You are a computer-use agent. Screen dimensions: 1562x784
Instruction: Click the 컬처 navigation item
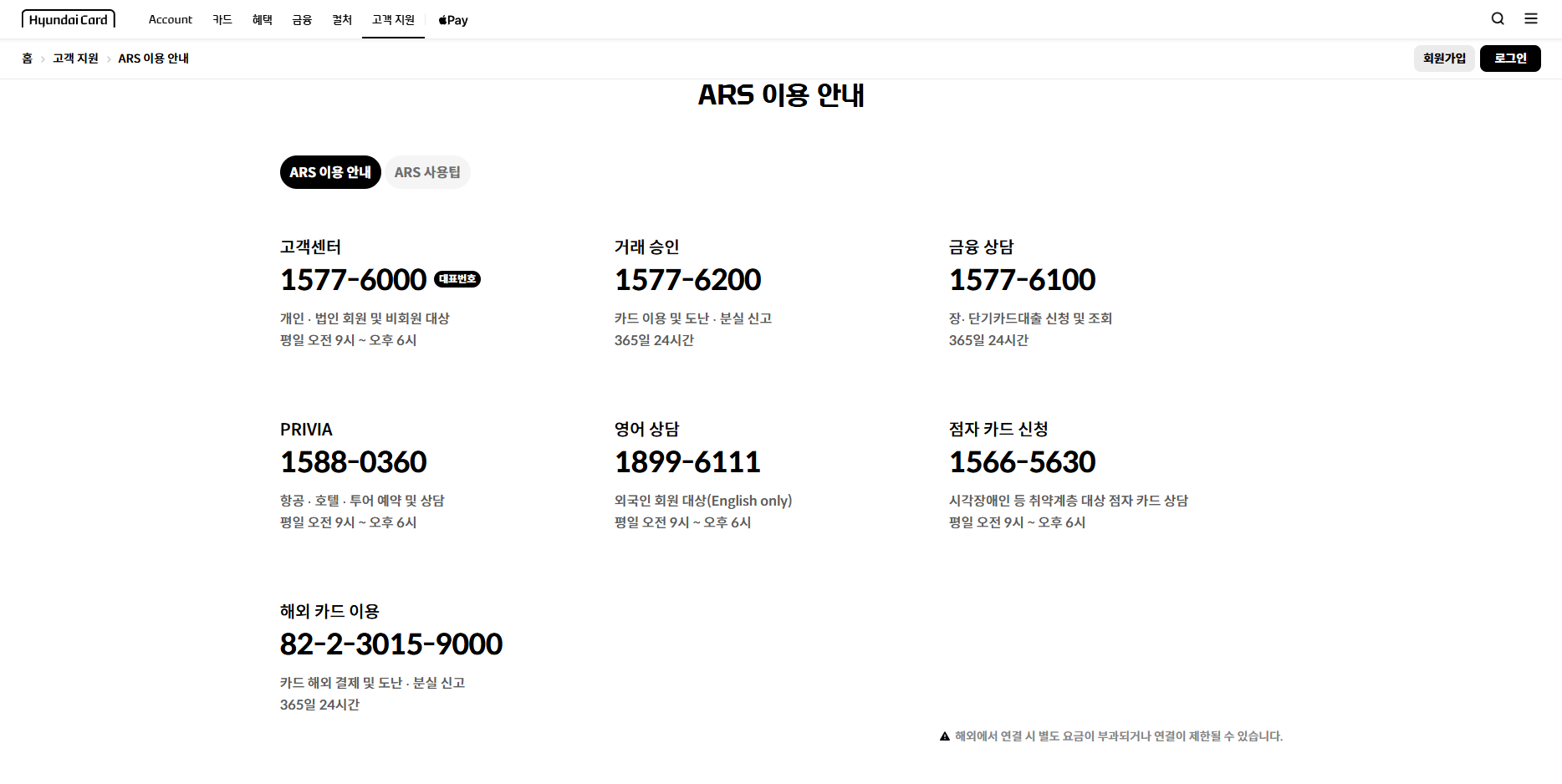click(341, 19)
